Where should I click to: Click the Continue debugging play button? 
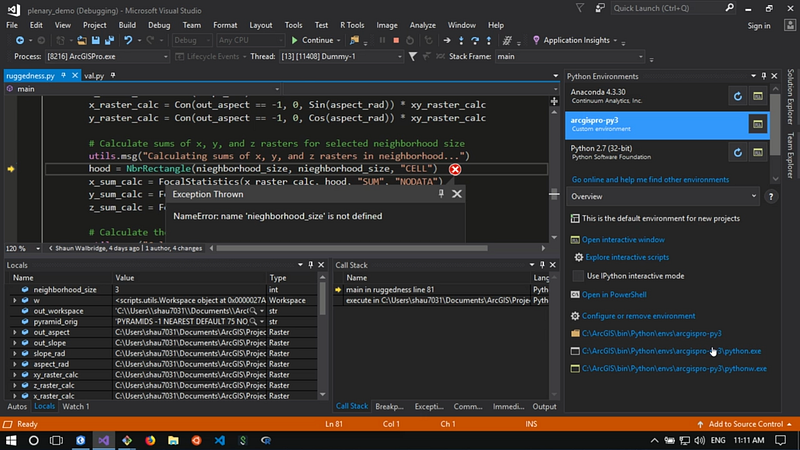click(x=294, y=40)
